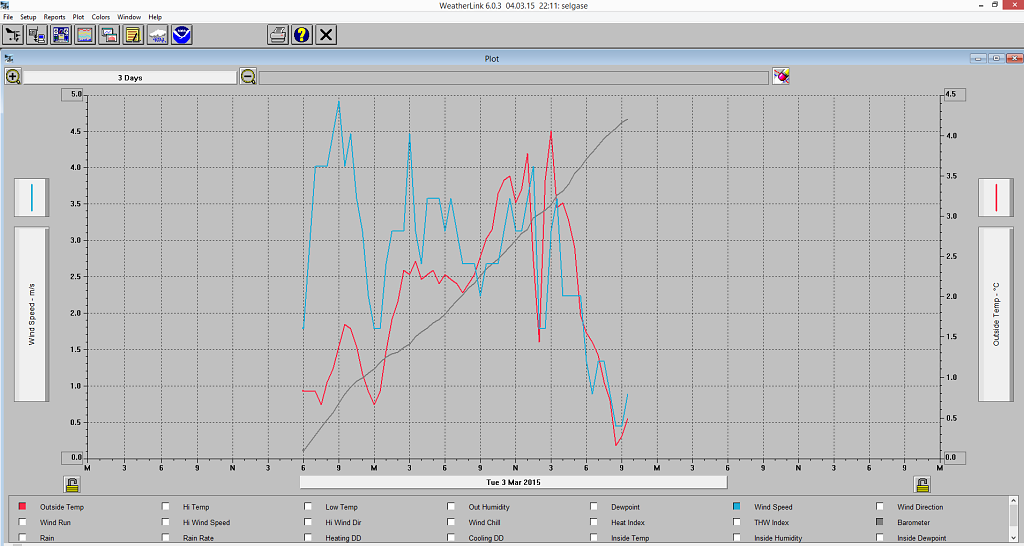Click the yellow notepad toolbar icon
The height and width of the screenshot is (546, 1024).
point(133,35)
